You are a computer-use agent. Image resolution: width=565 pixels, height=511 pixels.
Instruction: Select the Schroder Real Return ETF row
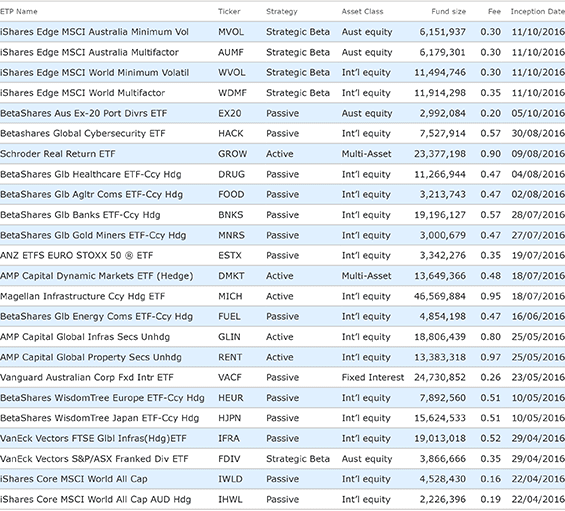point(282,154)
